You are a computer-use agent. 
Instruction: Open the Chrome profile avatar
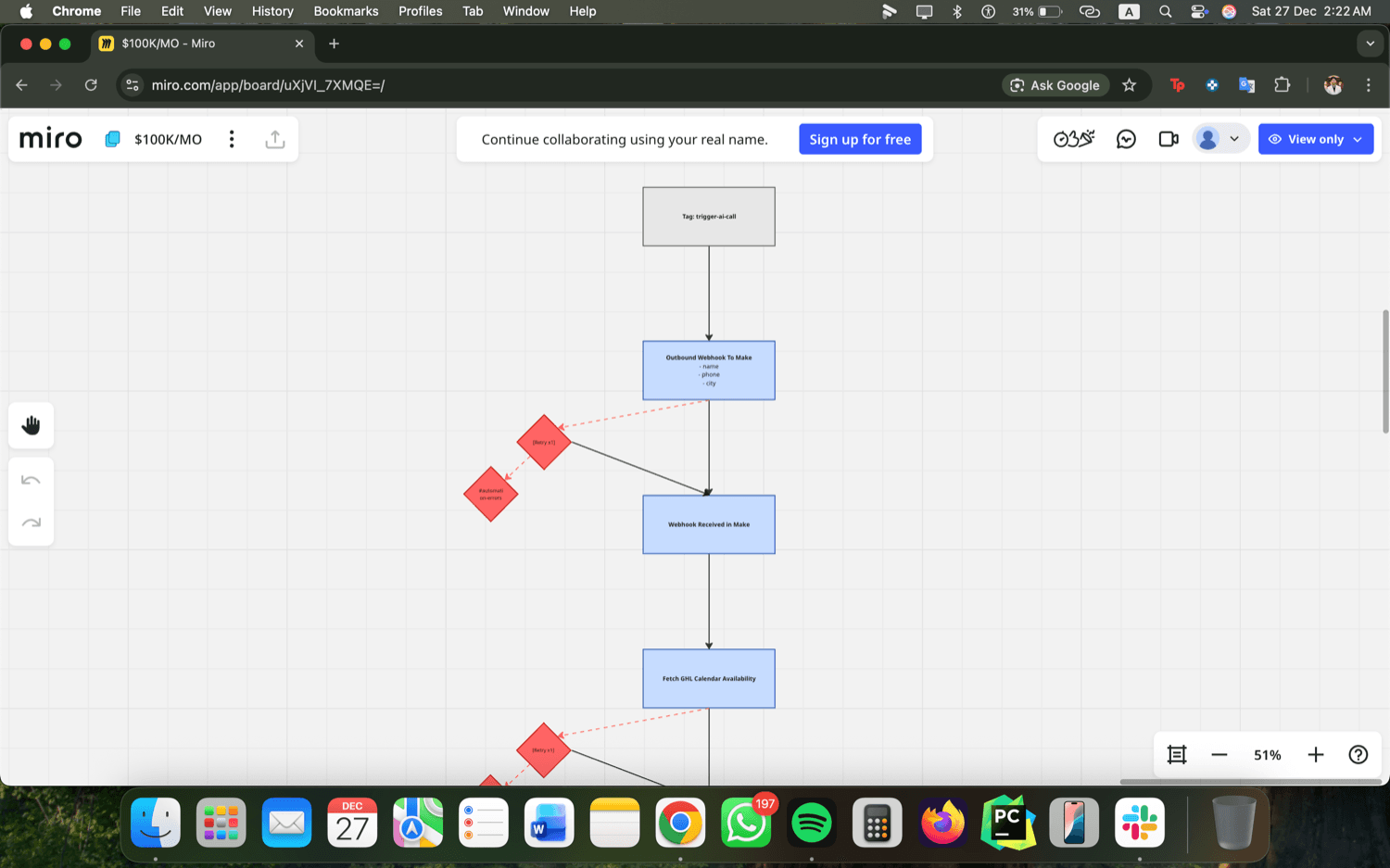pyautogui.click(x=1333, y=85)
